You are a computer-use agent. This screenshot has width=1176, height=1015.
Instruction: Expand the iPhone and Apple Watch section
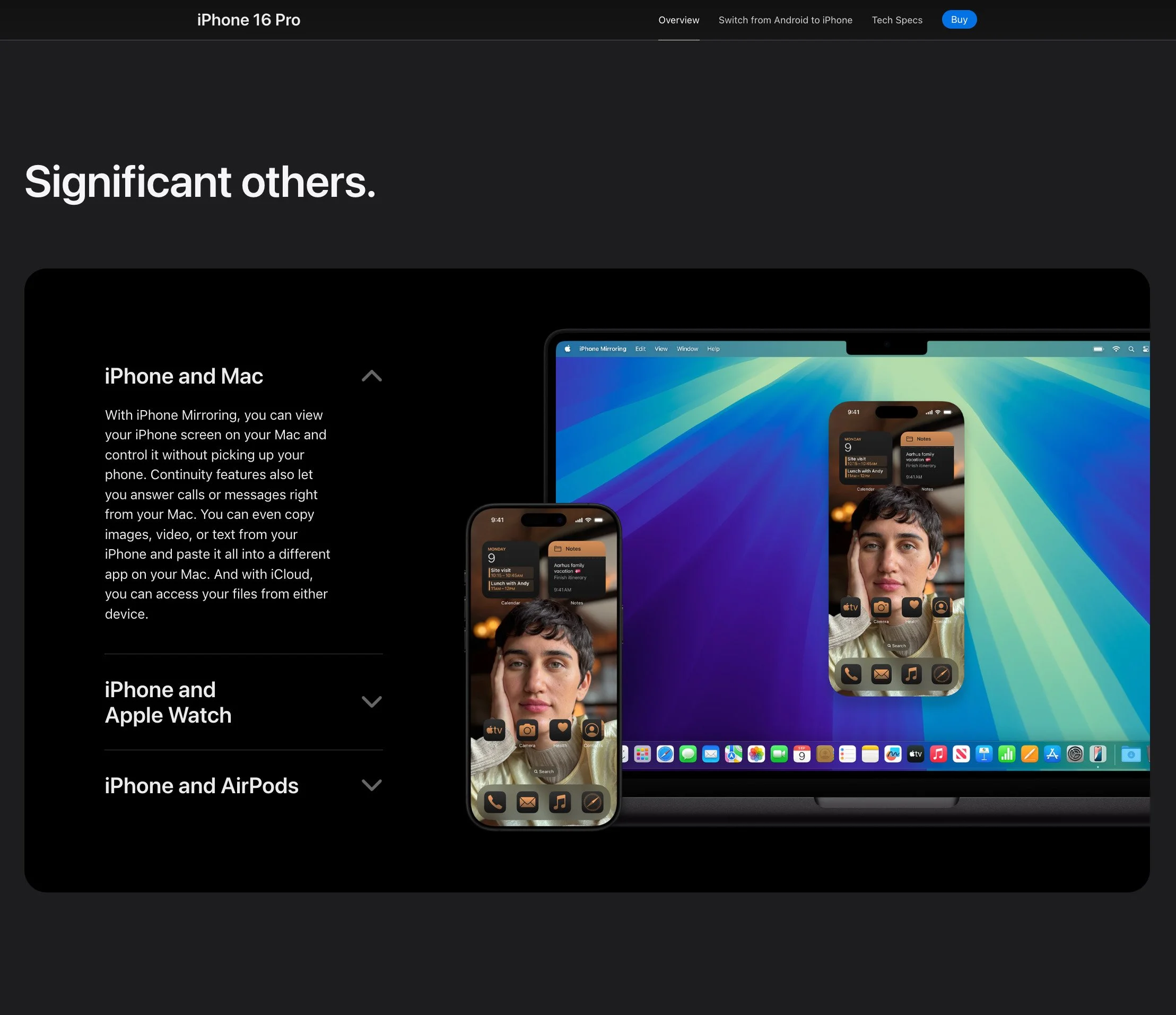tap(372, 702)
